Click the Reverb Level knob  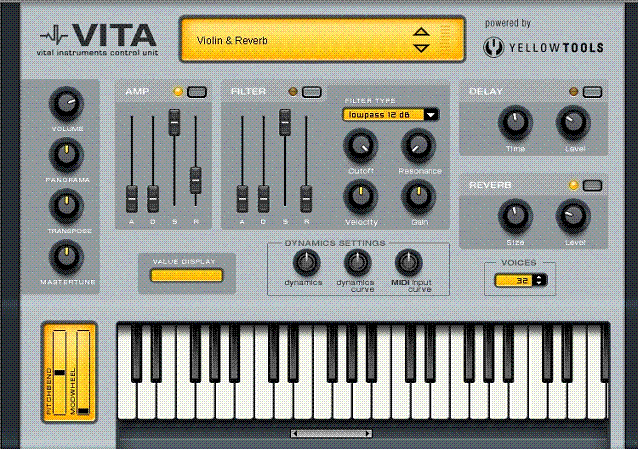pyautogui.click(x=573, y=216)
